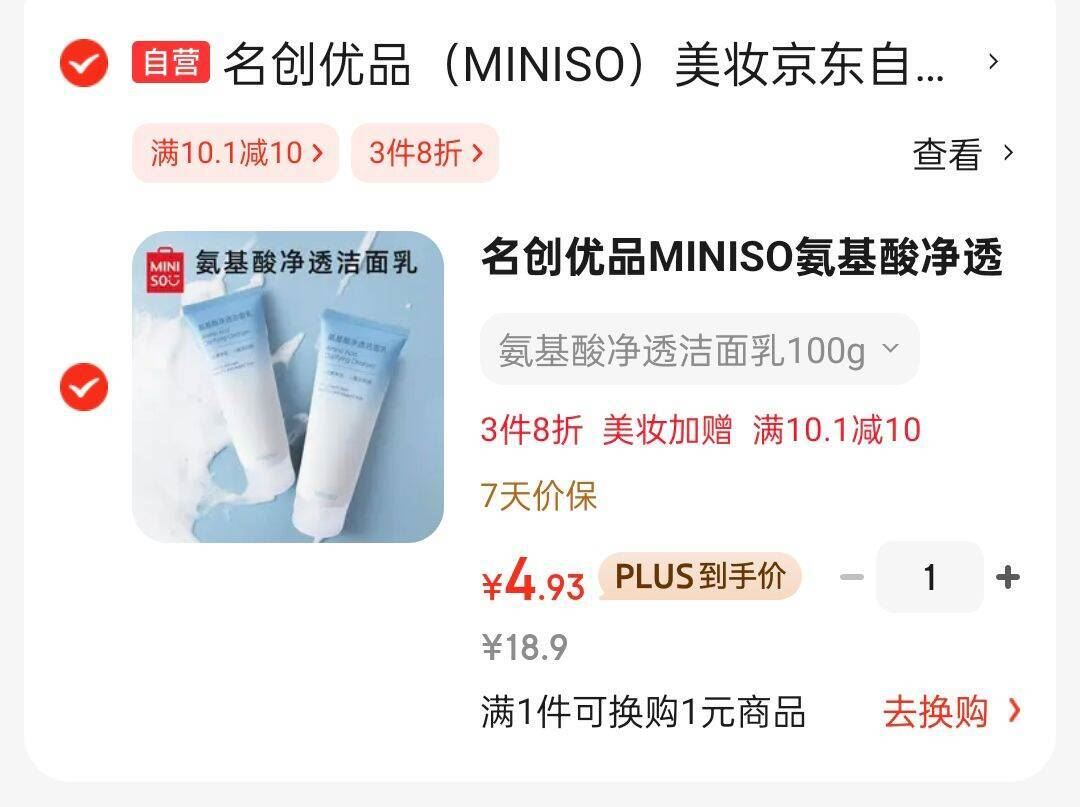The height and width of the screenshot is (807, 1080).
Task: Increase quantity with the plus button
Action: click(x=1008, y=577)
